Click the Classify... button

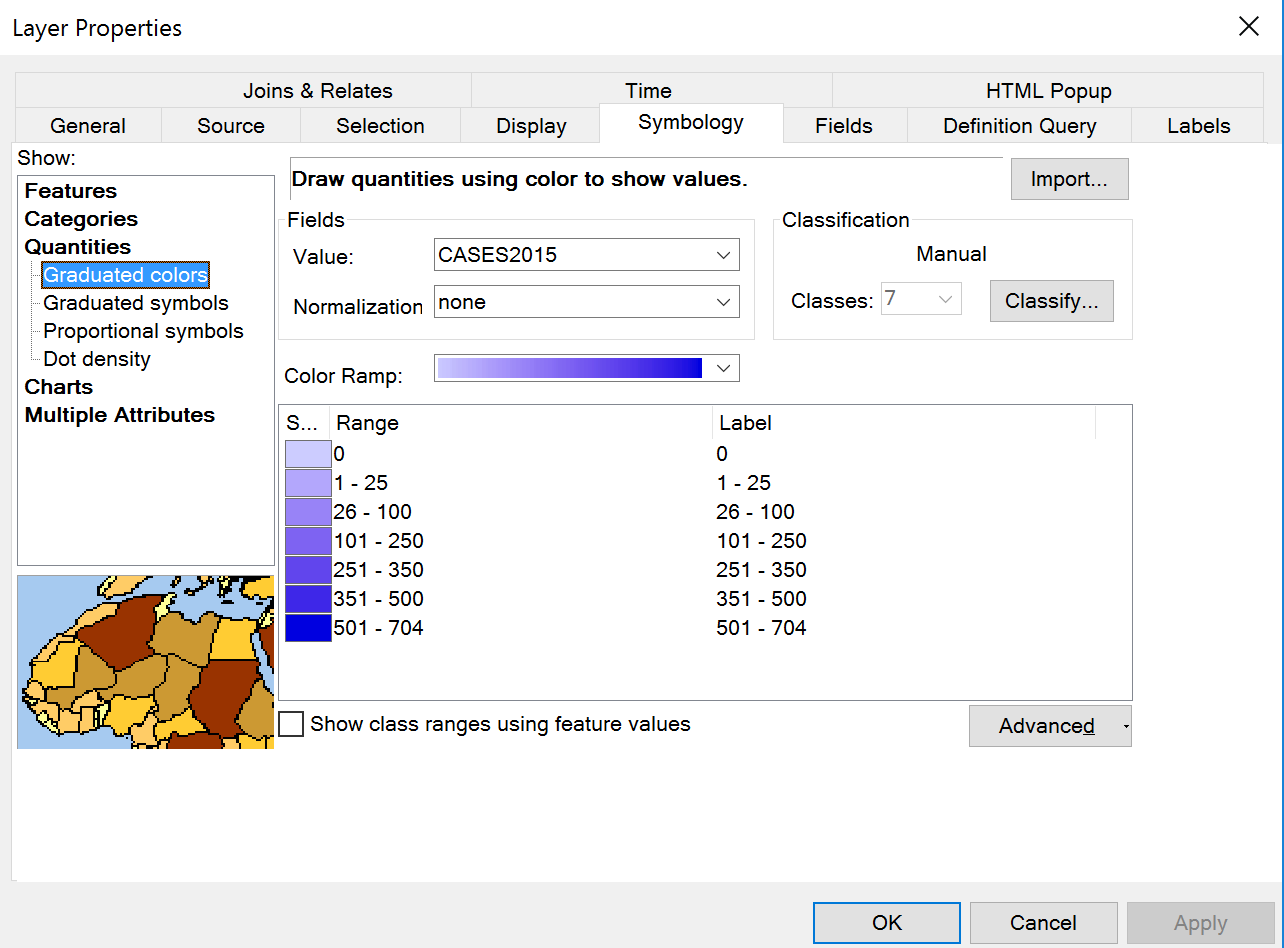pos(1051,301)
